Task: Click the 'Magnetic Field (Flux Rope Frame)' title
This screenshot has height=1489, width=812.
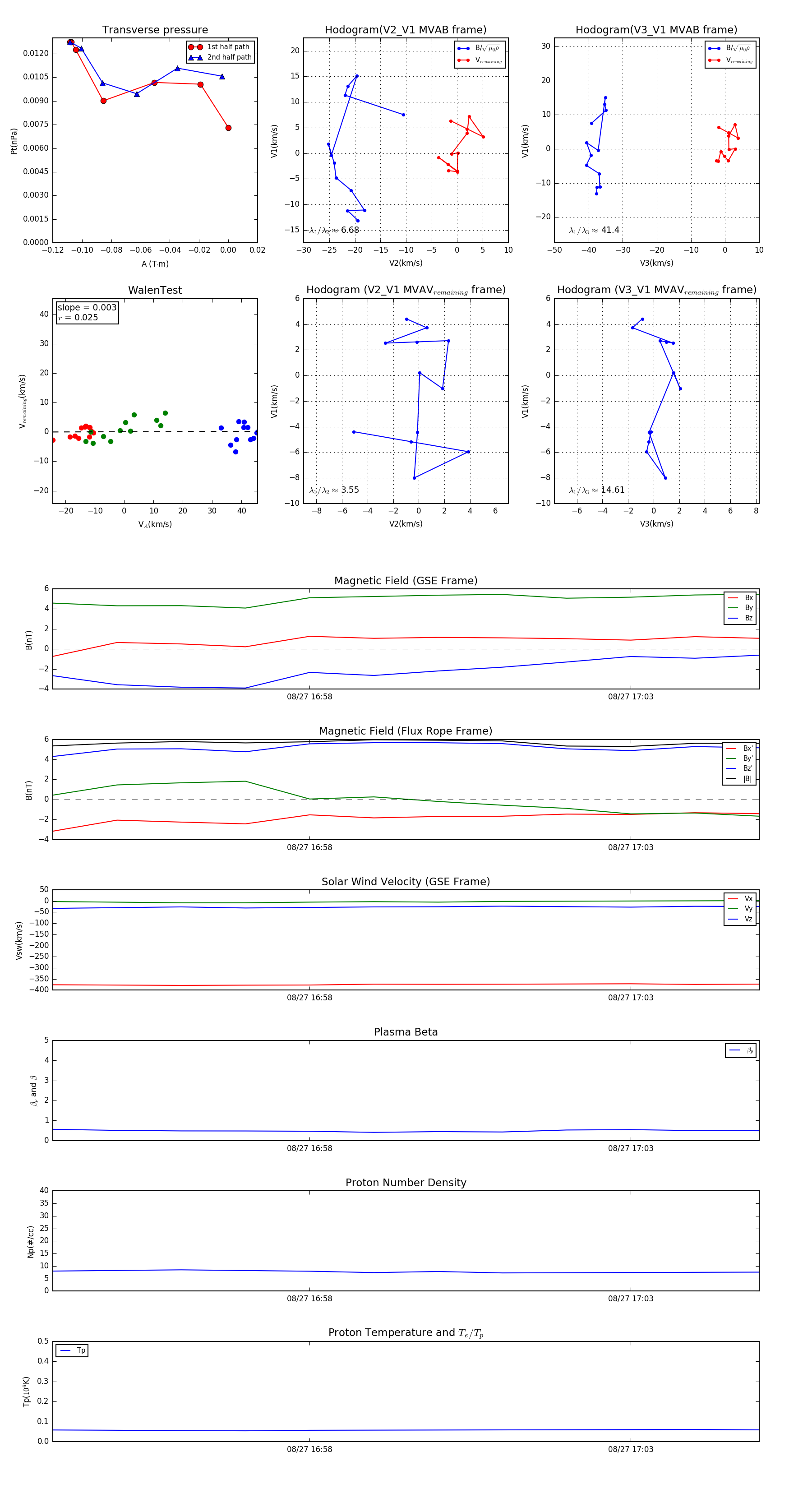Action: pos(406,731)
